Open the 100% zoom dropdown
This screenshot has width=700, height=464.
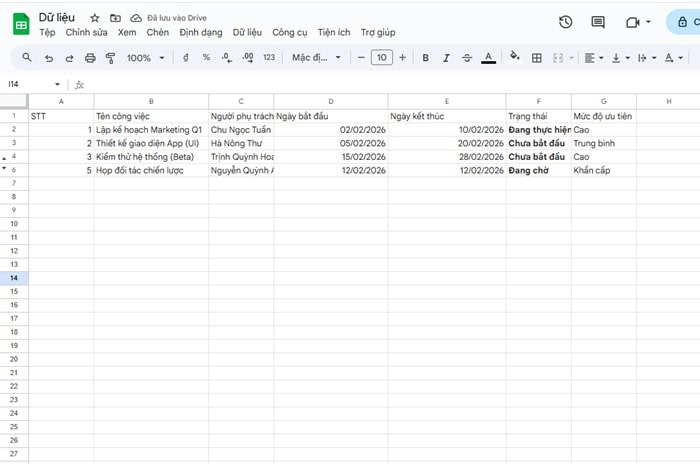click(145, 58)
